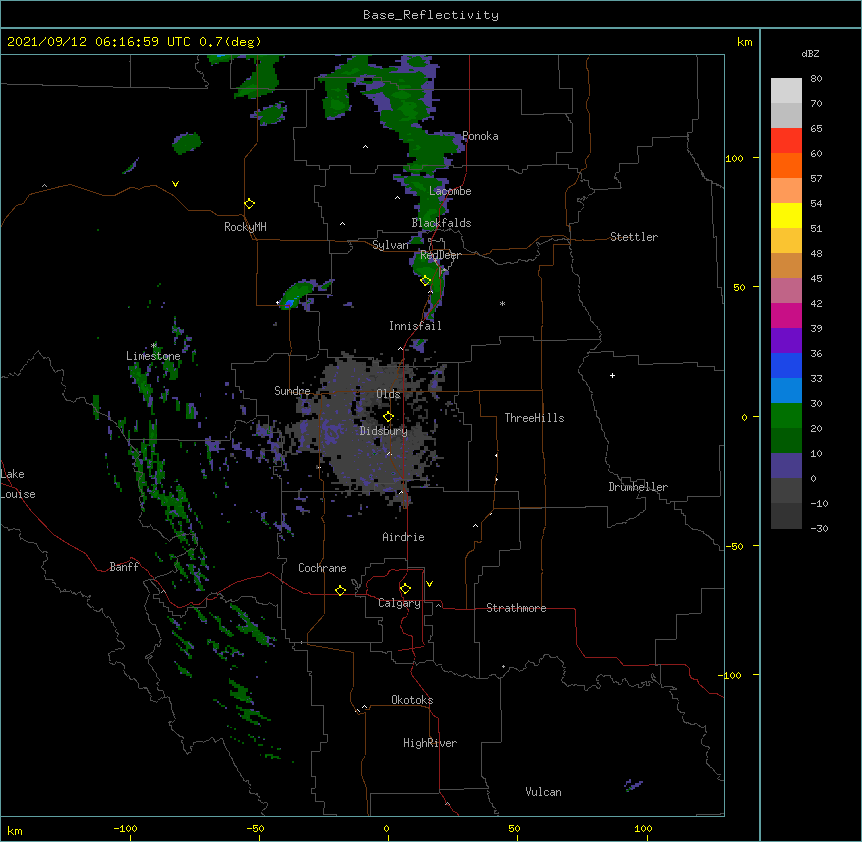862x842 pixels.
Task: Select the yellow diamond marker below Cochrane
Action: pyautogui.click(x=341, y=590)
